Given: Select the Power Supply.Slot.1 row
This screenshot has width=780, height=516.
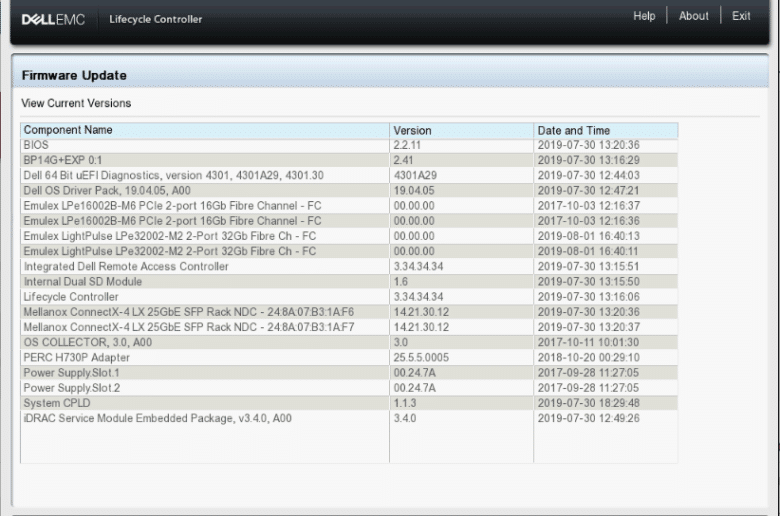Looking at the screenshot, I should point(349,373).
